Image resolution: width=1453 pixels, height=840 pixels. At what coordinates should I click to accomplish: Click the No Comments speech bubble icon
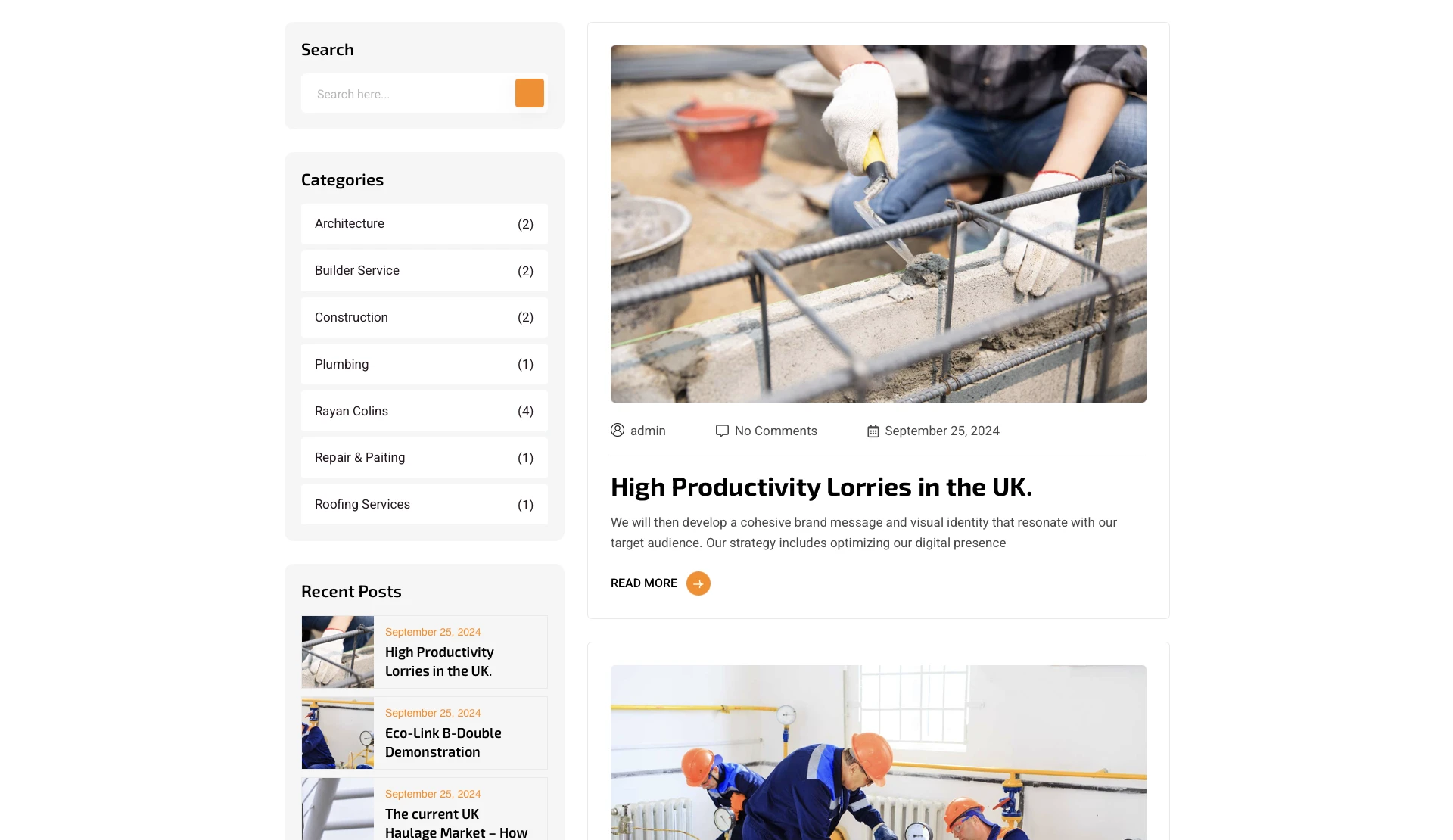(722, 431)
